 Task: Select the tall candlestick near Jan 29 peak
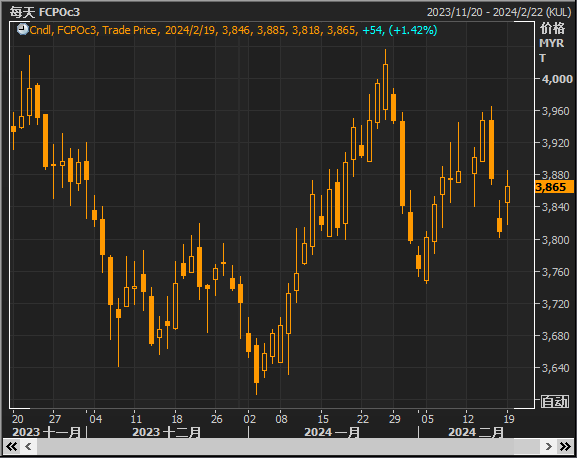(385, 87)
